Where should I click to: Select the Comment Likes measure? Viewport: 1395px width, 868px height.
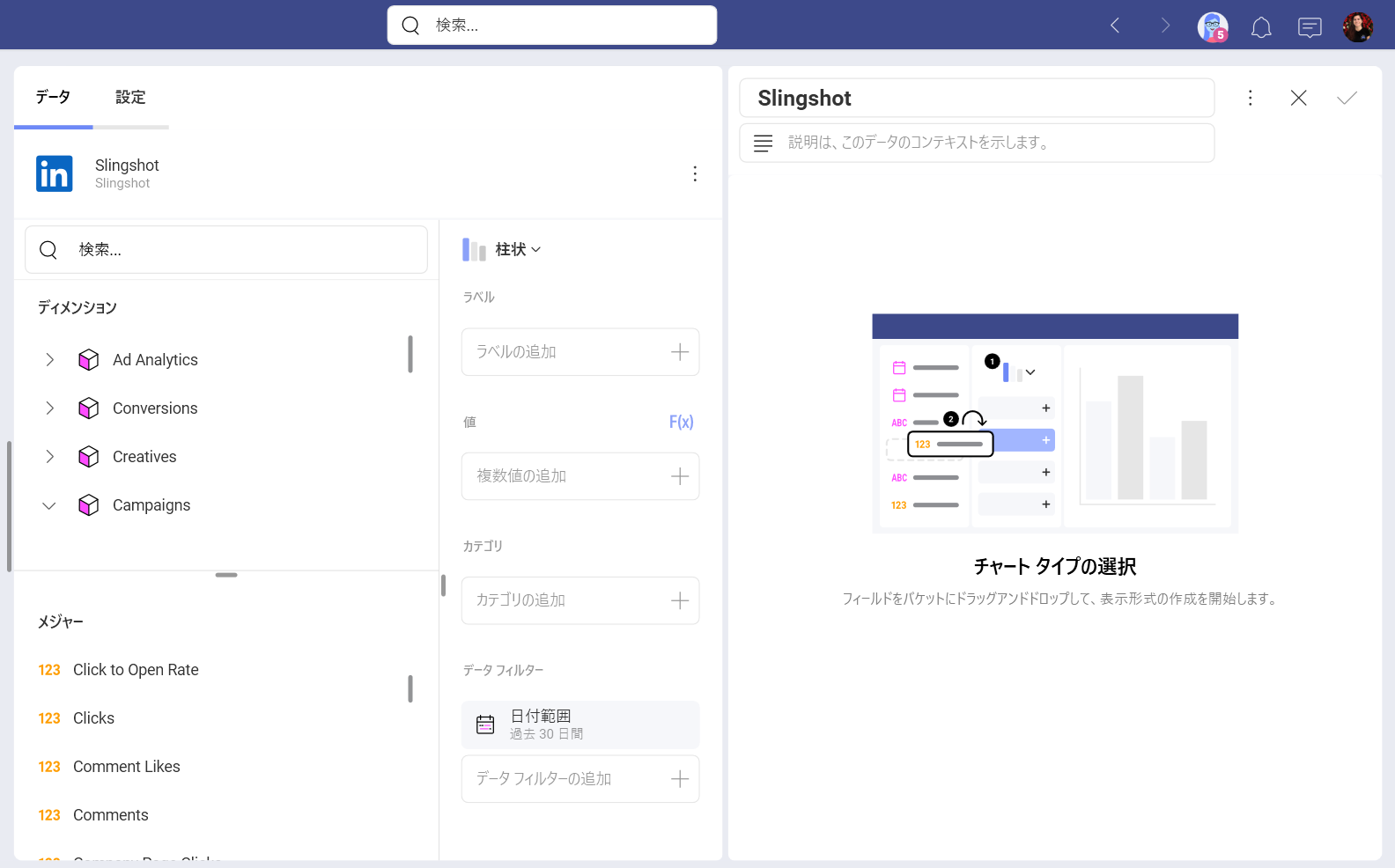coord(126,767)
